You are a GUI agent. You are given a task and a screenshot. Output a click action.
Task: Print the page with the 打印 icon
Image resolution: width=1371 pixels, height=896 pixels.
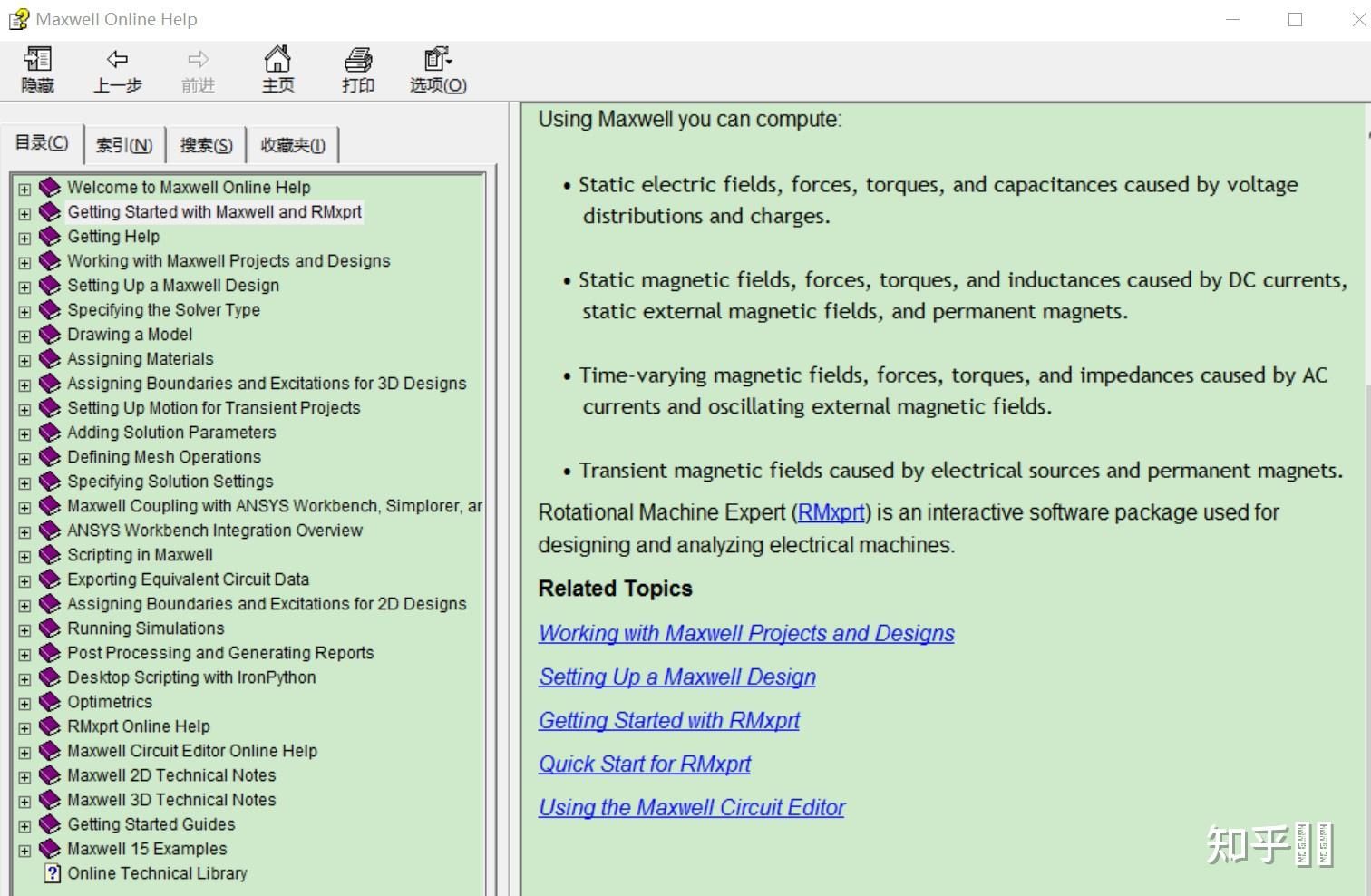coord(358,60)
